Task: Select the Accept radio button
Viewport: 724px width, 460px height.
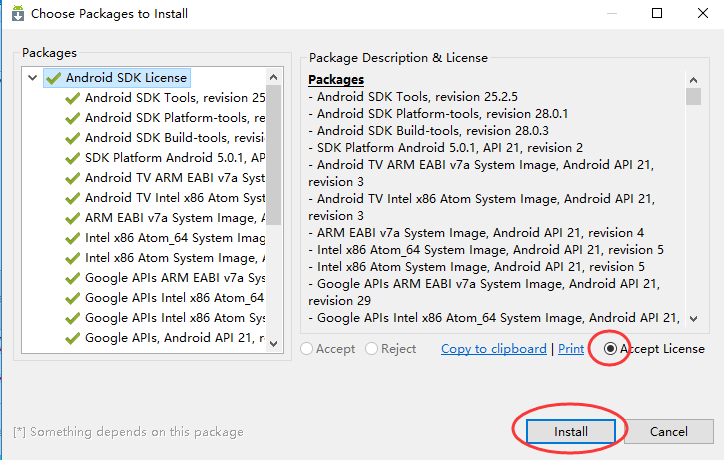Action: click(x=307, y=349)
